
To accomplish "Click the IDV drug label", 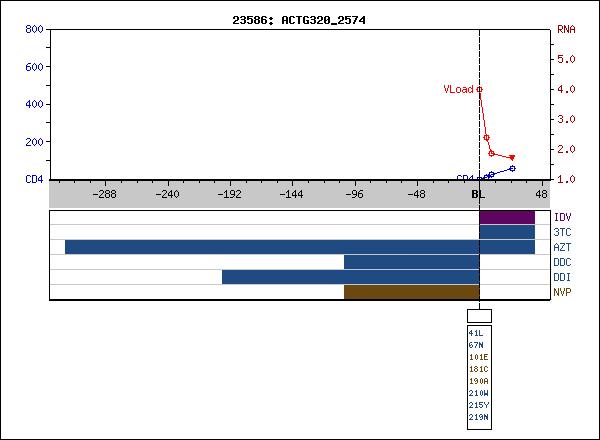I will [562, 217].
